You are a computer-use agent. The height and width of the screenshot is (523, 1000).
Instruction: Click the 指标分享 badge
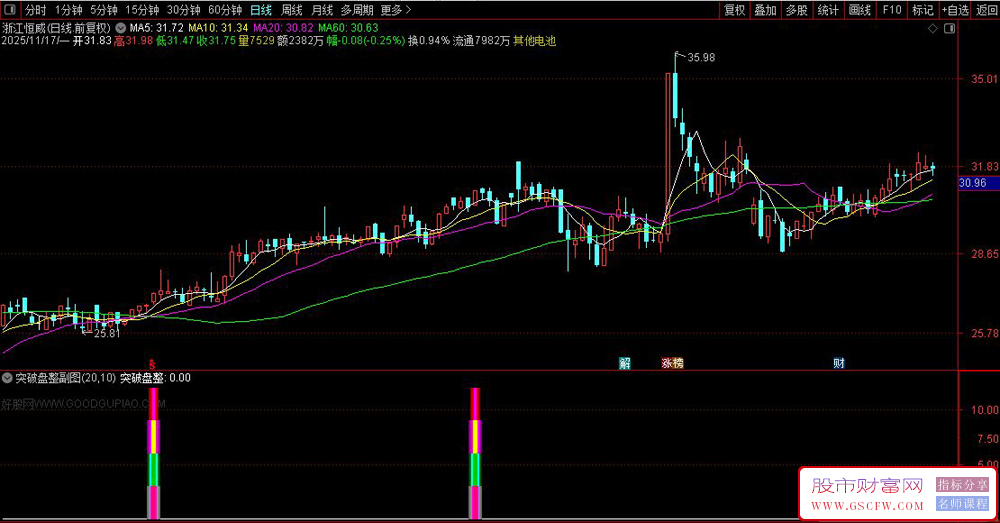(962, 485)
